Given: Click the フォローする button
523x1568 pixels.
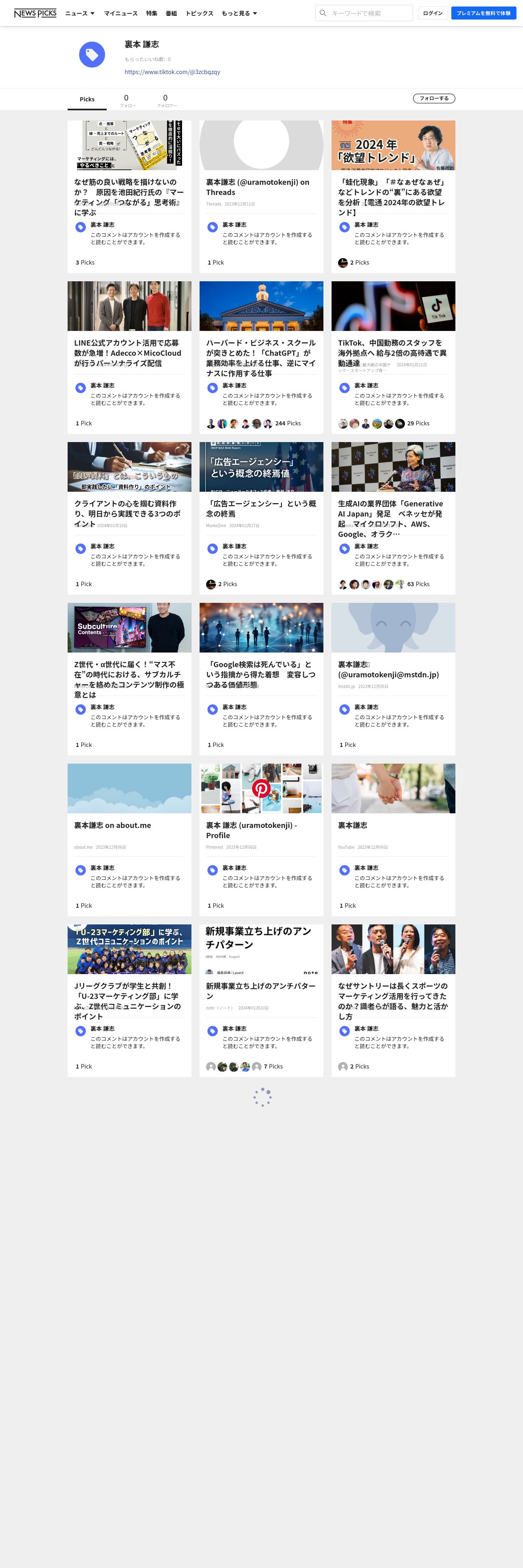Looking at the screenshot, I should [x=434, y=98].
